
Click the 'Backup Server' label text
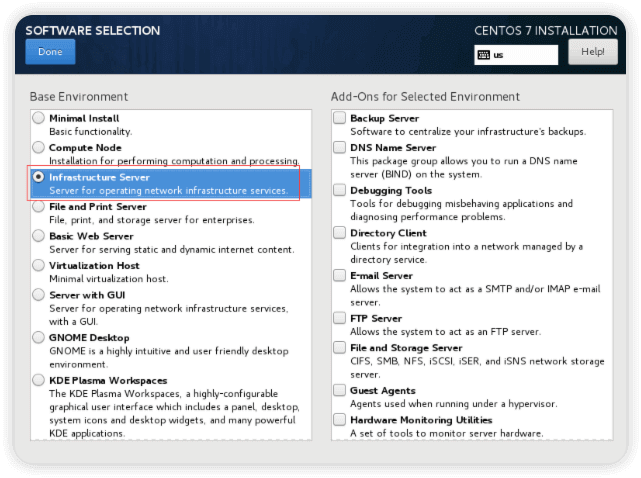coord(384,119)
